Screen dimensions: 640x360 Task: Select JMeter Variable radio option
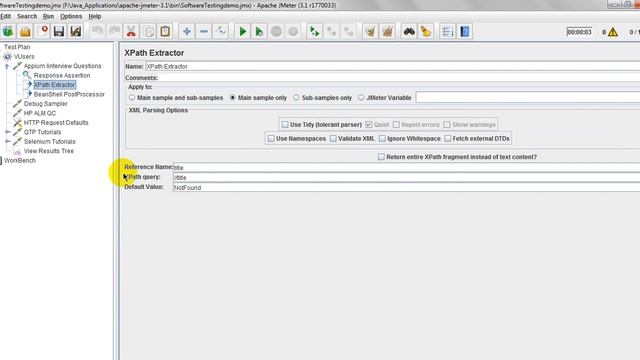[x=361, y=98]
